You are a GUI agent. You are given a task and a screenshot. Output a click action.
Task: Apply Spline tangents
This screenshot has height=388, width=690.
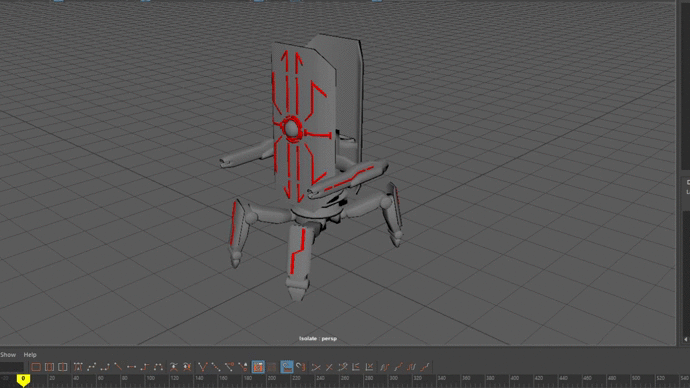click(x=92, y=367)
